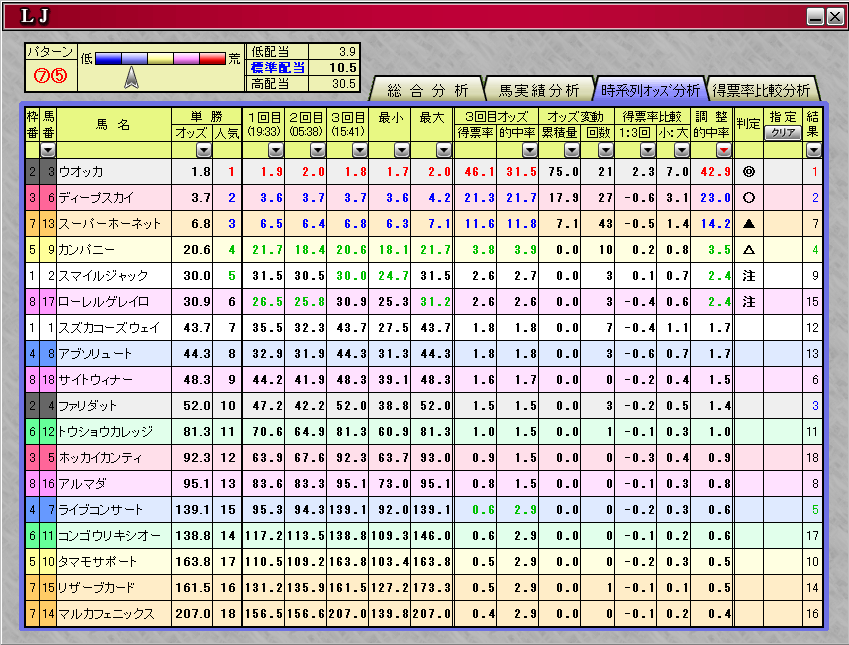This screenshot has width=849, height=645.
Task: Select the horse name アブソリュート
Action: pos(95,354)
